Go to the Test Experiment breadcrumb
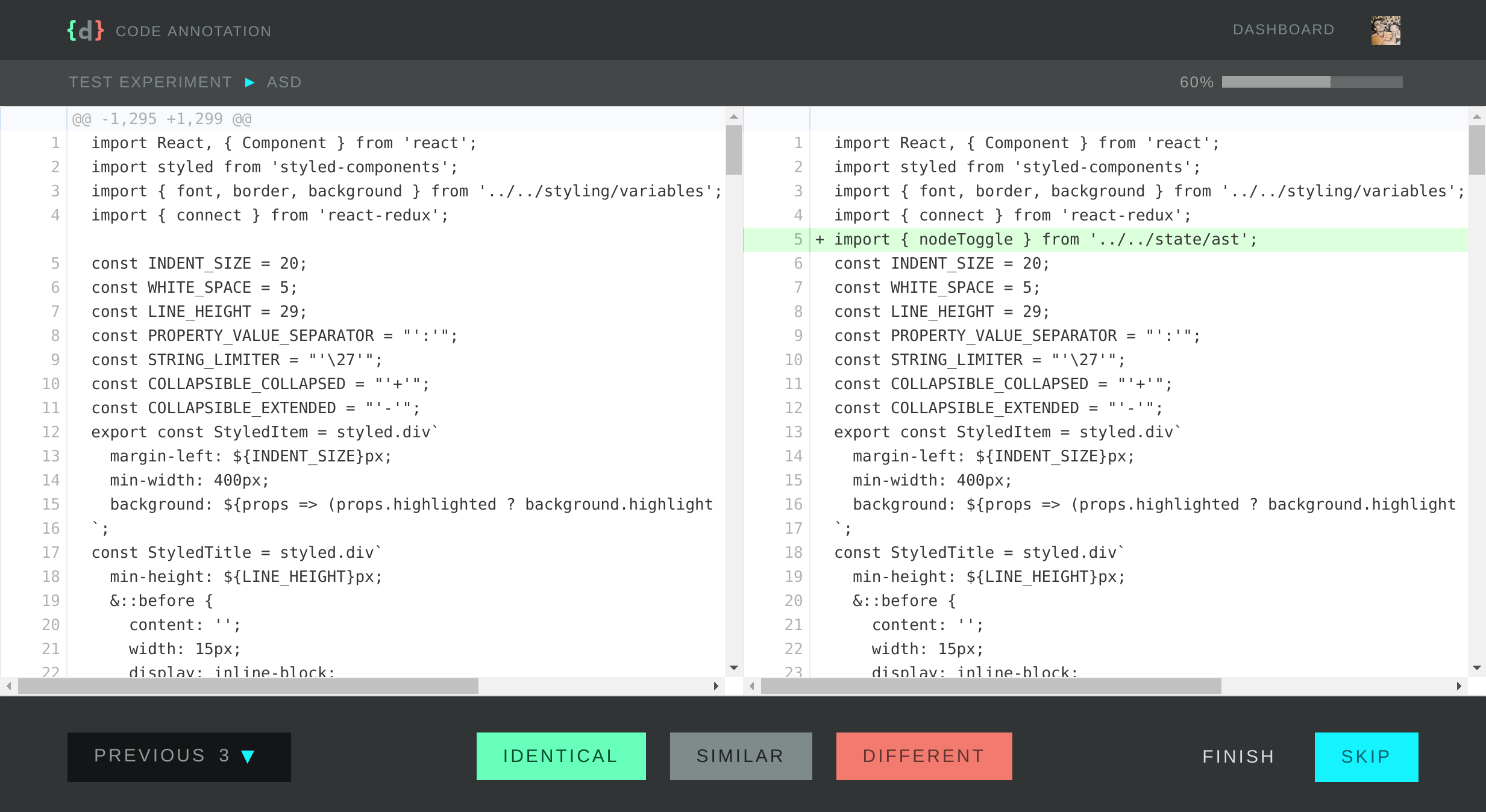The width and height of the screenshot is (1486, 812). (x=150, y=83)
